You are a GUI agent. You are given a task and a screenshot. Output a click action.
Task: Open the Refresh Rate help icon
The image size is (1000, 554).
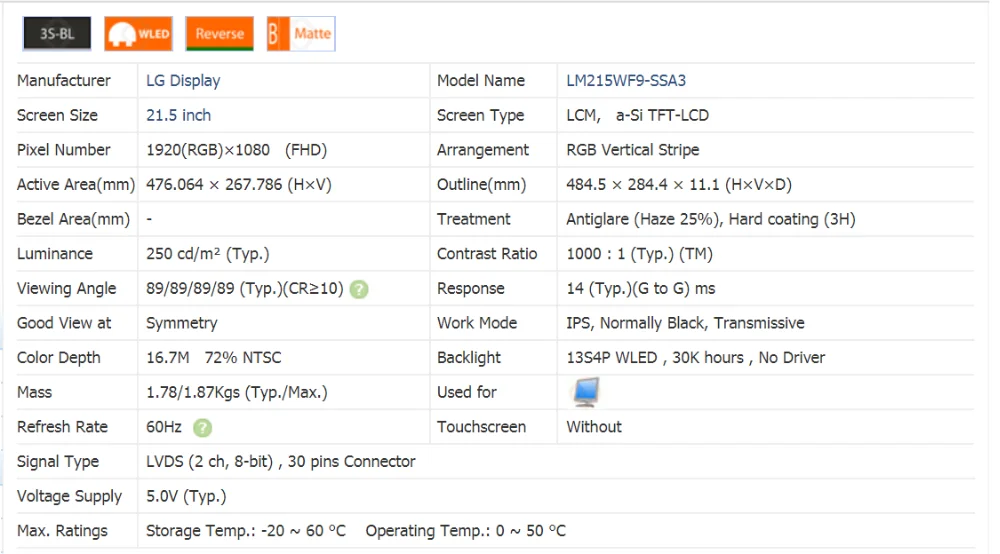202,428
